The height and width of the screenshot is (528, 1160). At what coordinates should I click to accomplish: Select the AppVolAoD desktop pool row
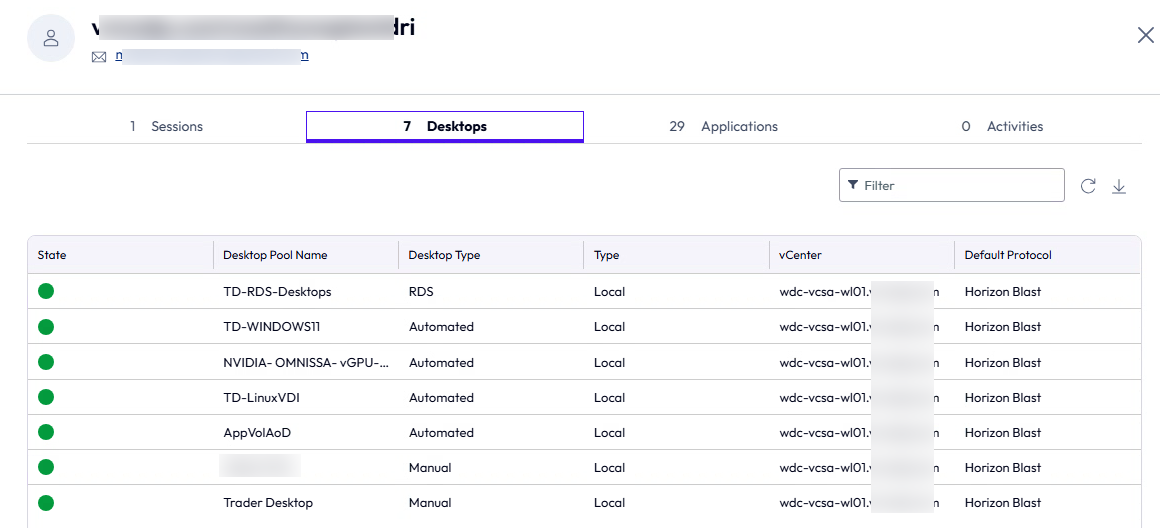(258, 433)
